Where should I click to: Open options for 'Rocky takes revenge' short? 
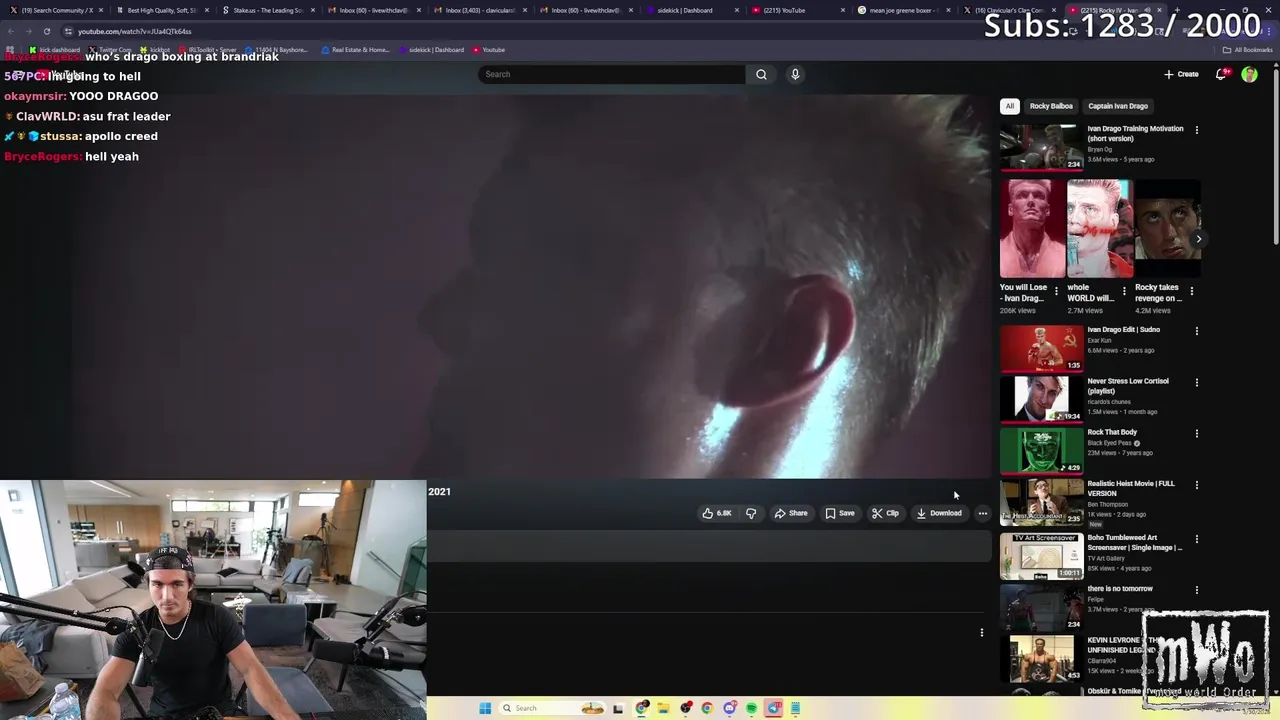tap(1191, 291)
